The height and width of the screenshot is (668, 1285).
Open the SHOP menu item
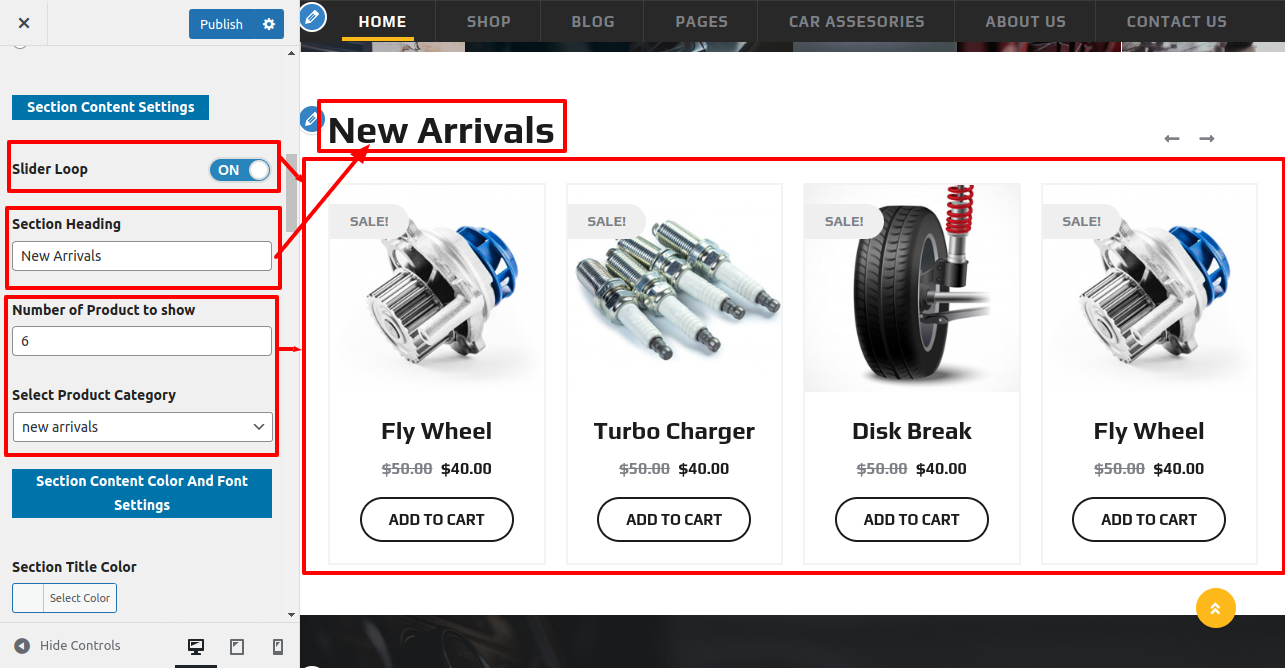[489, 21]
